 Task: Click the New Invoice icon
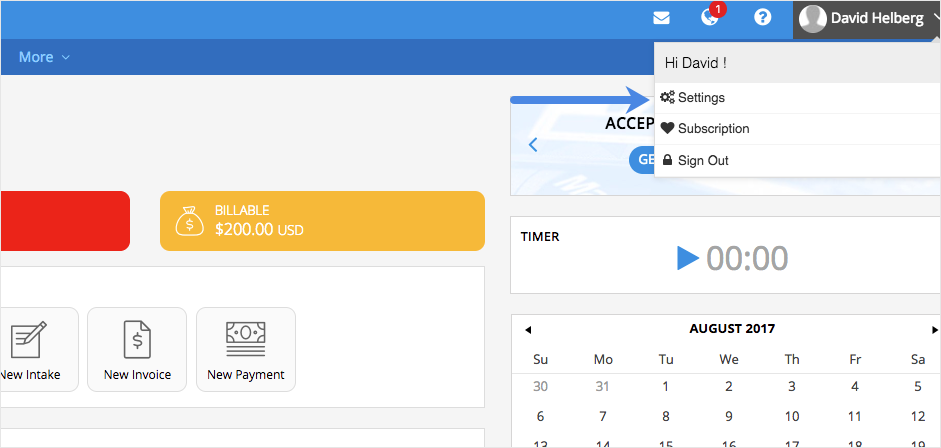point(137,340)
